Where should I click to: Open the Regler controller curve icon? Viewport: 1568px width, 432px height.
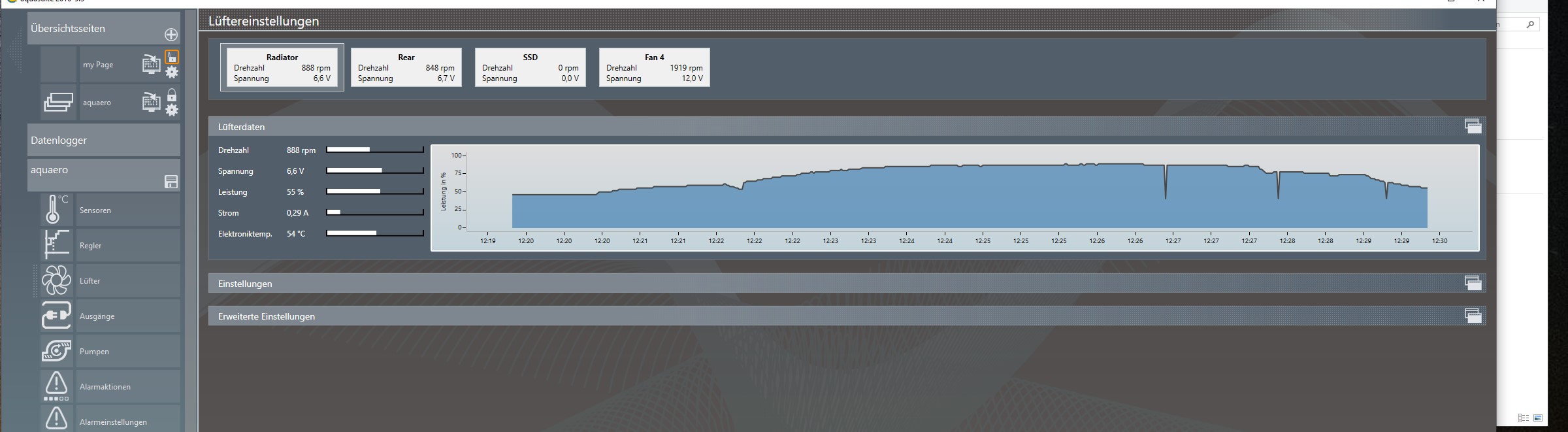(x=56, y=245)
